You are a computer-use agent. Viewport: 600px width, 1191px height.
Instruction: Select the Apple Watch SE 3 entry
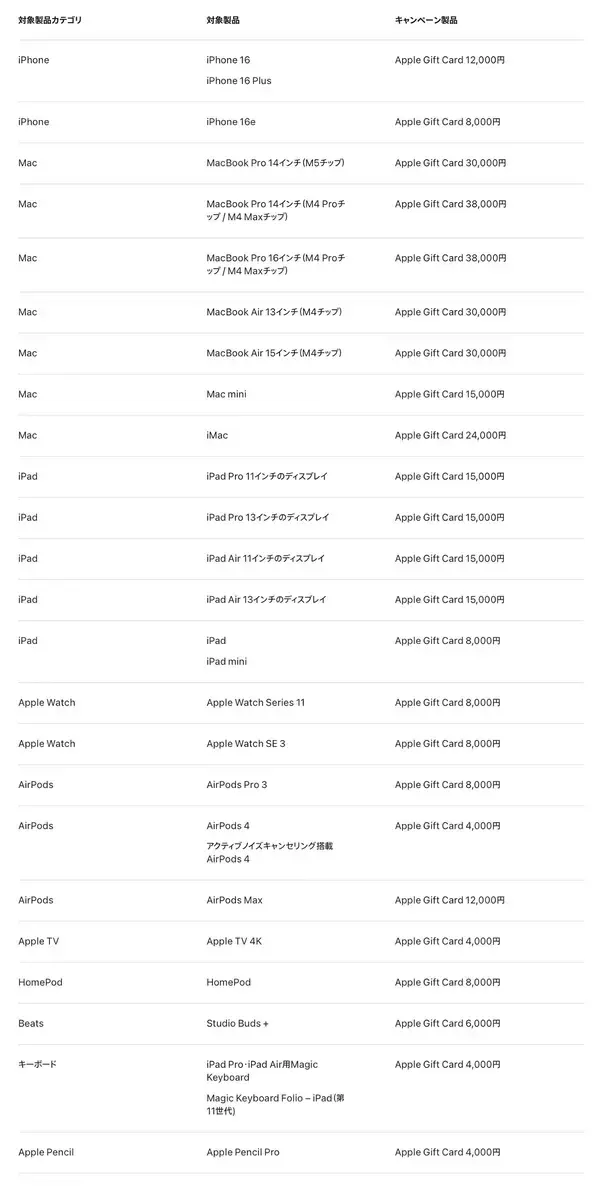pyautogui.click(x=246, y=744)
